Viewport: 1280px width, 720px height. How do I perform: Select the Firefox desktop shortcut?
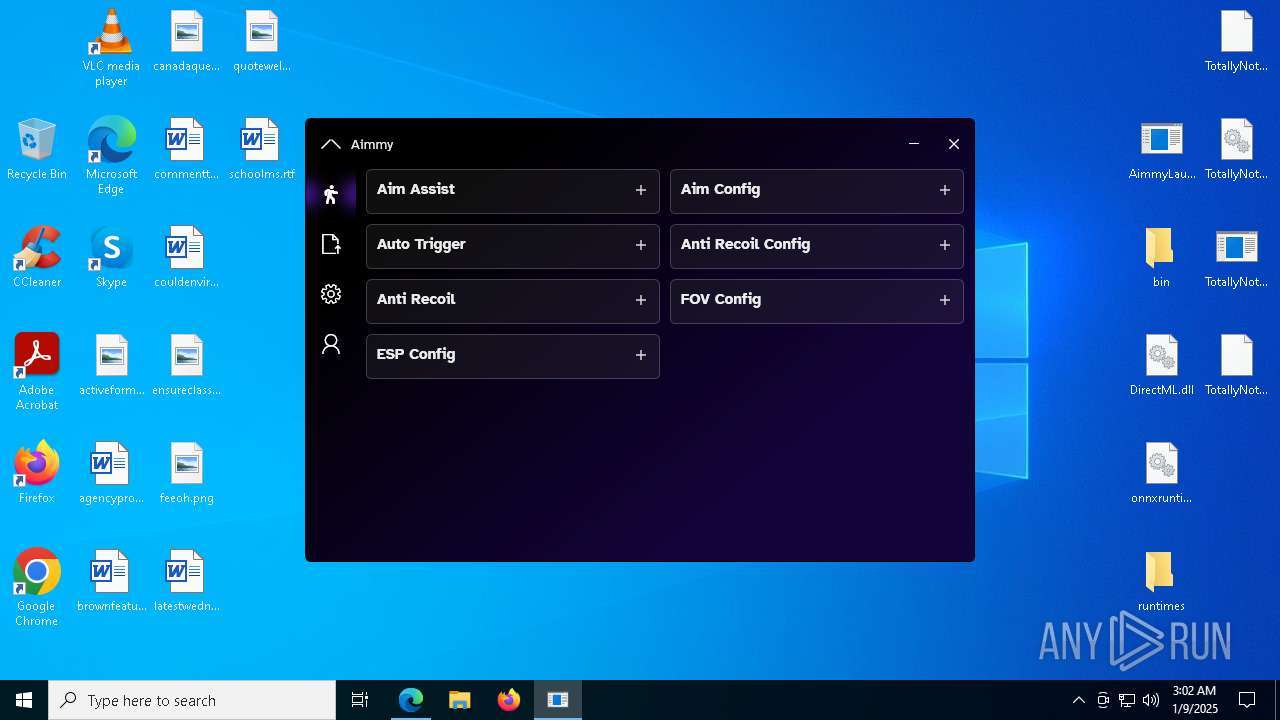pyautogui.click(x=37, y=472)
